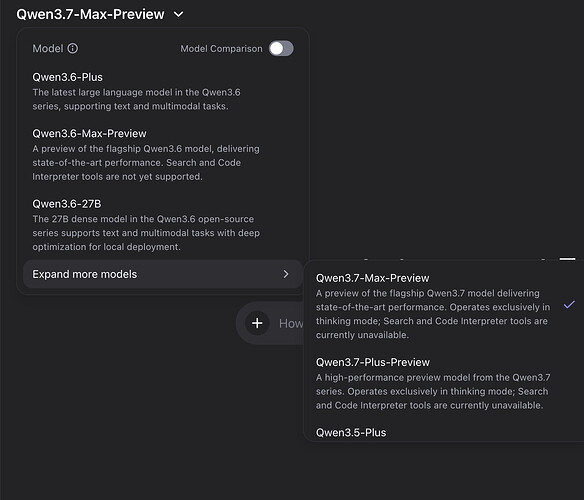Viewport: 584px width, 500px height.
Task: Pick Qwen3.5-Plus at the list bottom
Action: 351,433
